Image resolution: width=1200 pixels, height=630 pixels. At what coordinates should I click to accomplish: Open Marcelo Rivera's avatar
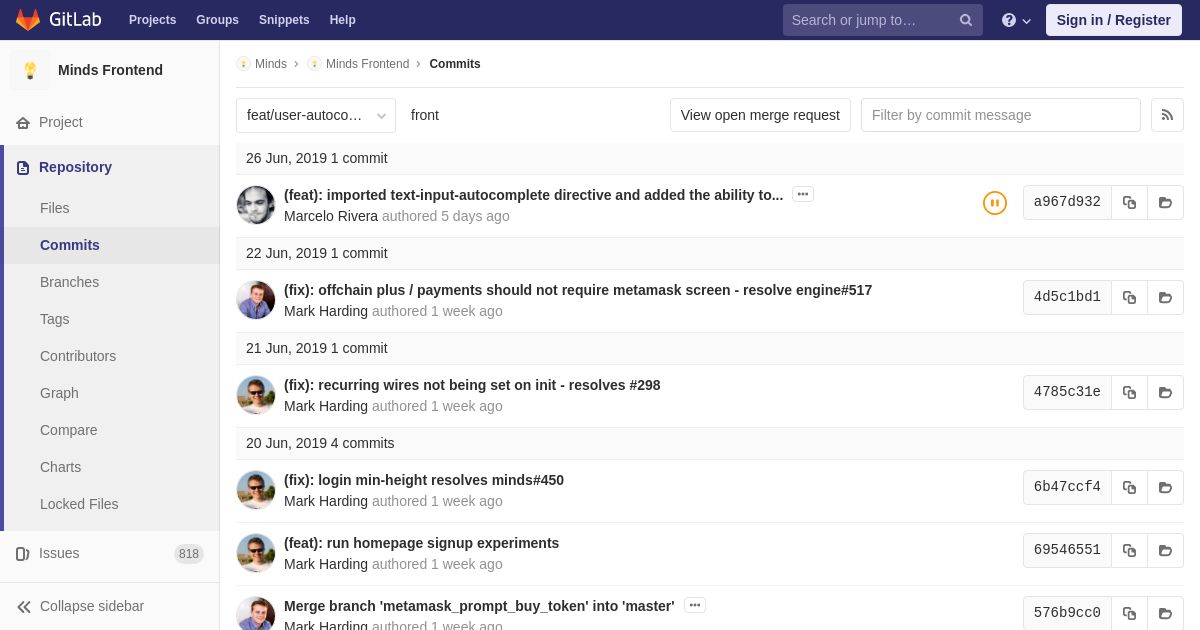[256, 205]
